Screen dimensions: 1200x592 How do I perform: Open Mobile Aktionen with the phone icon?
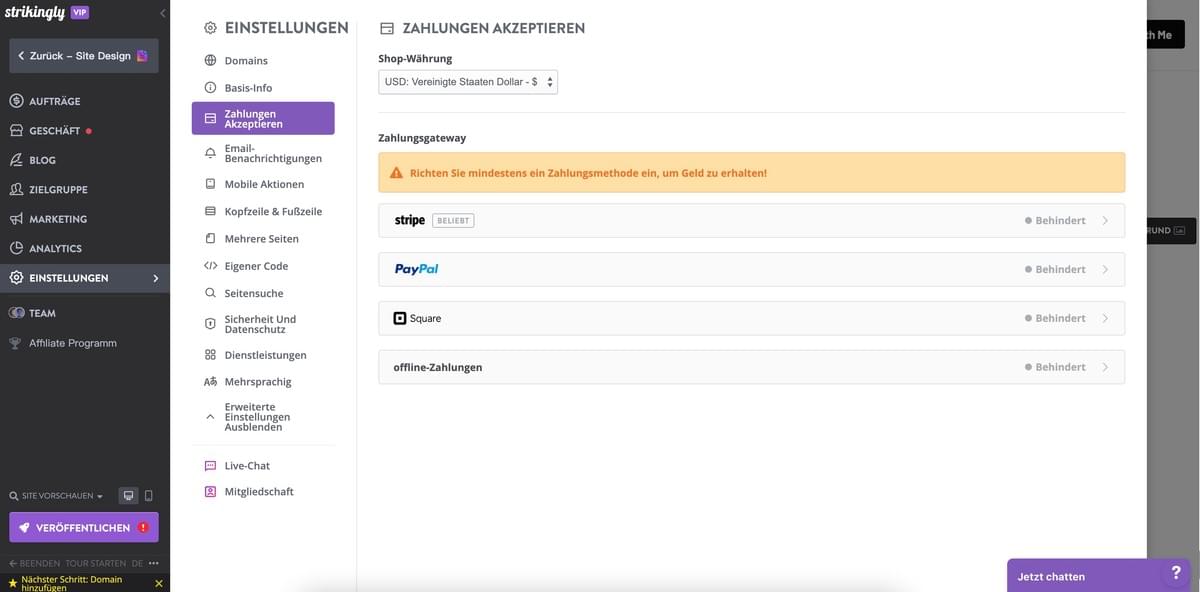click(208, 183)
